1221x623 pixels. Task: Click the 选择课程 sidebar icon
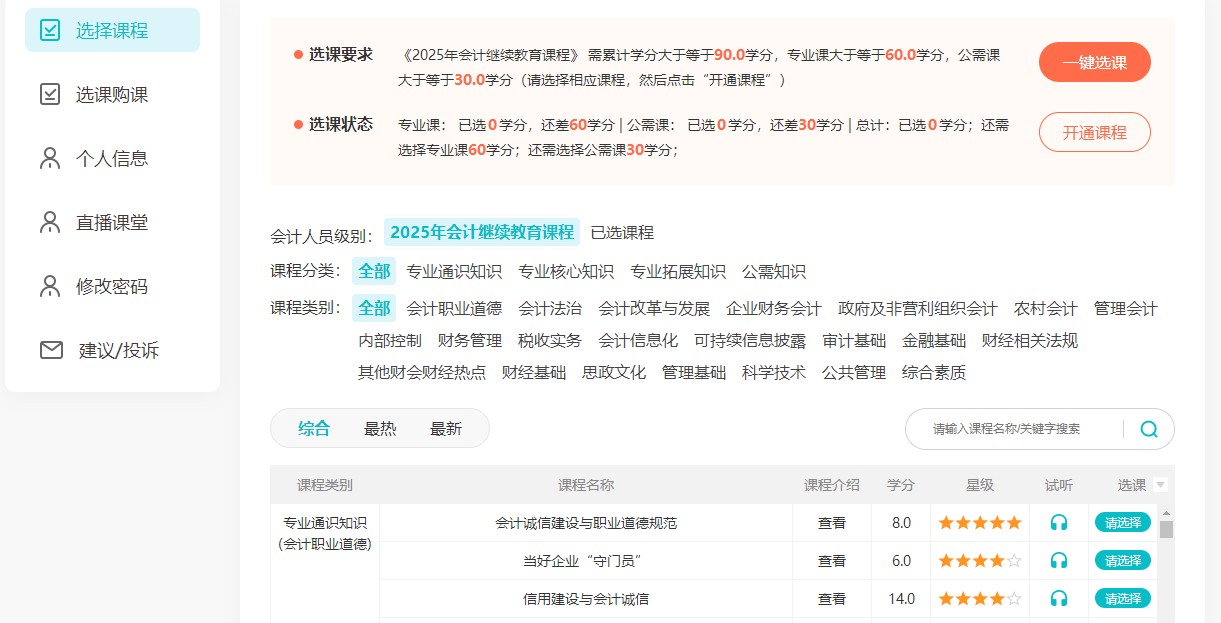(x=50, y=30)
